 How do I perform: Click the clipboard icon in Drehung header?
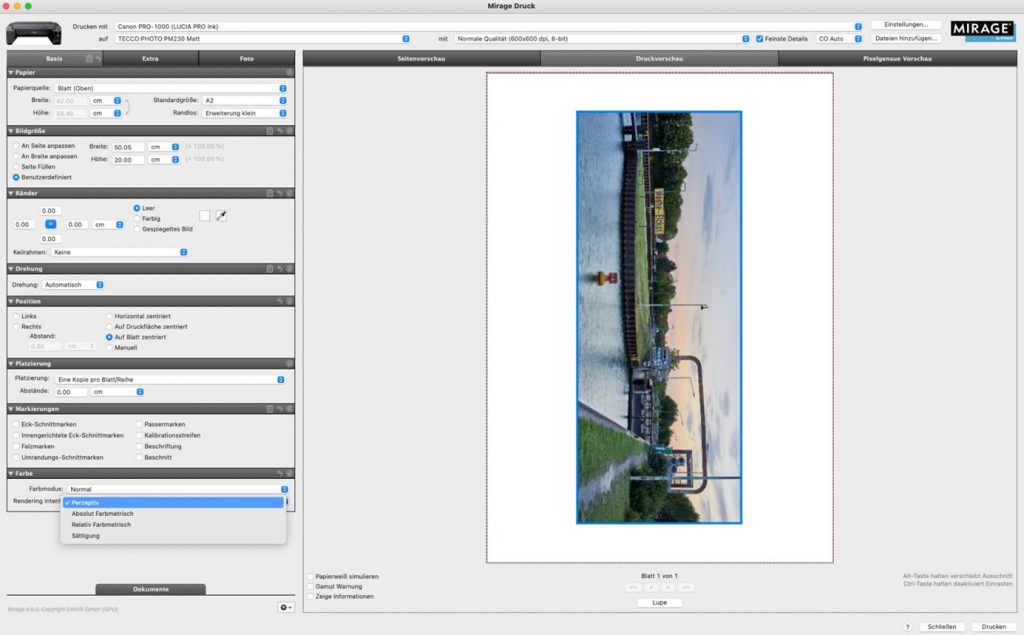click(269, 269)
